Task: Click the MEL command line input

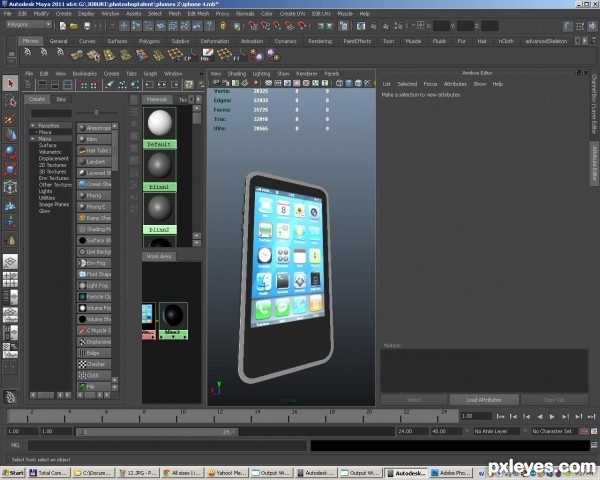Action: click(167, 446)
